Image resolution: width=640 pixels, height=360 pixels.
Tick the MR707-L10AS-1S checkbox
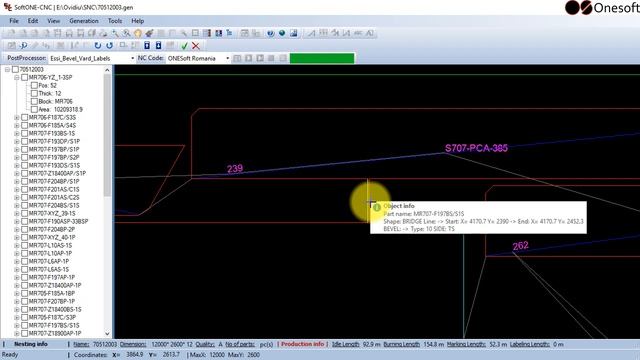24,245
